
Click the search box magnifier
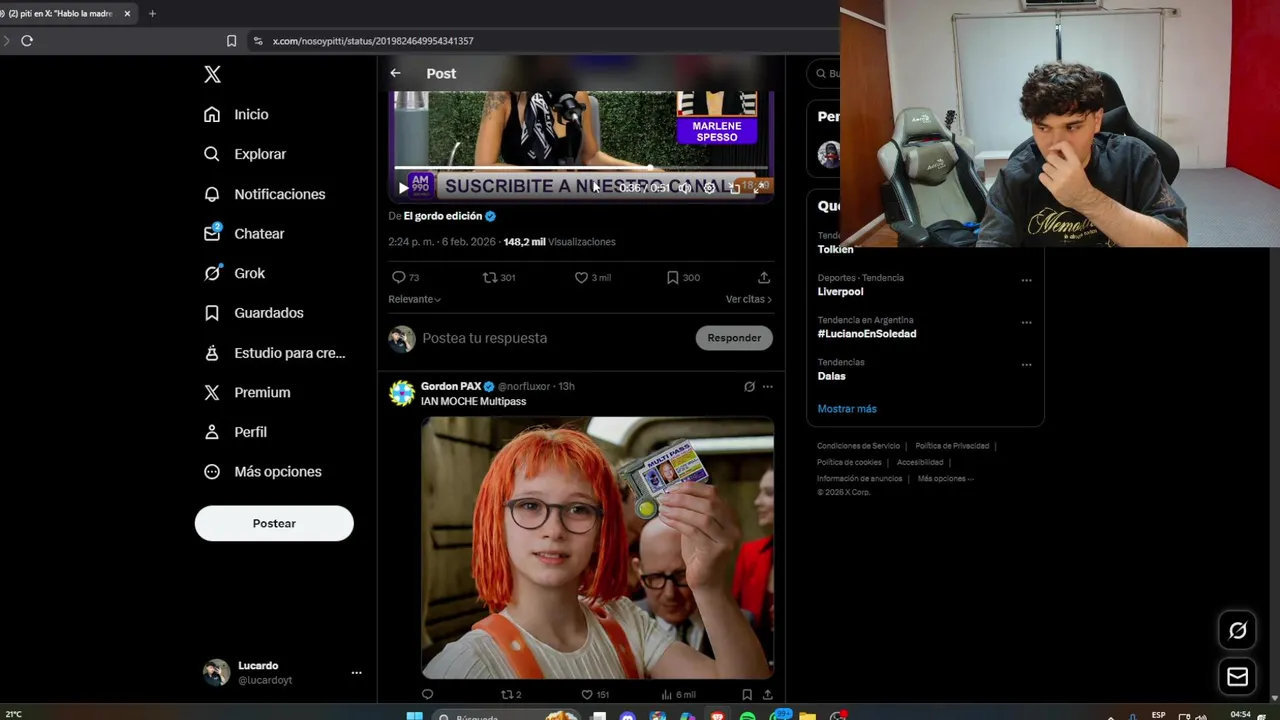coord(821,73)
